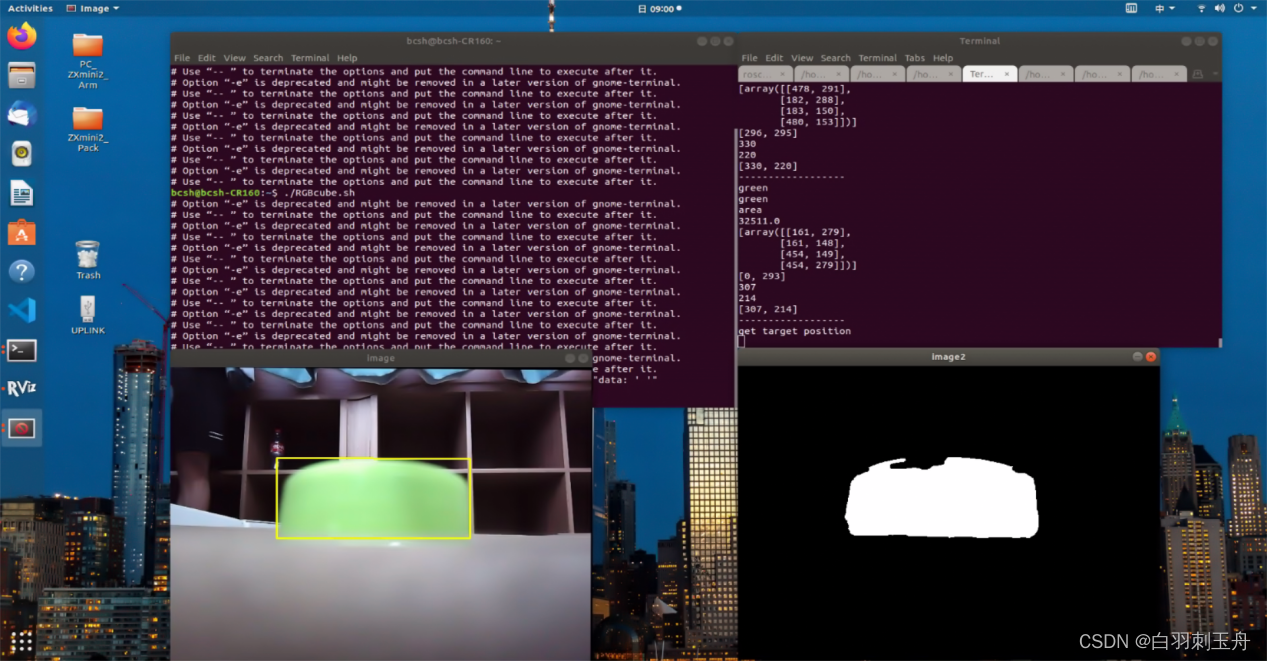Open the UPLINK drive icon on the desktop
Viewport: 1267px width, 661px height.
88,315
